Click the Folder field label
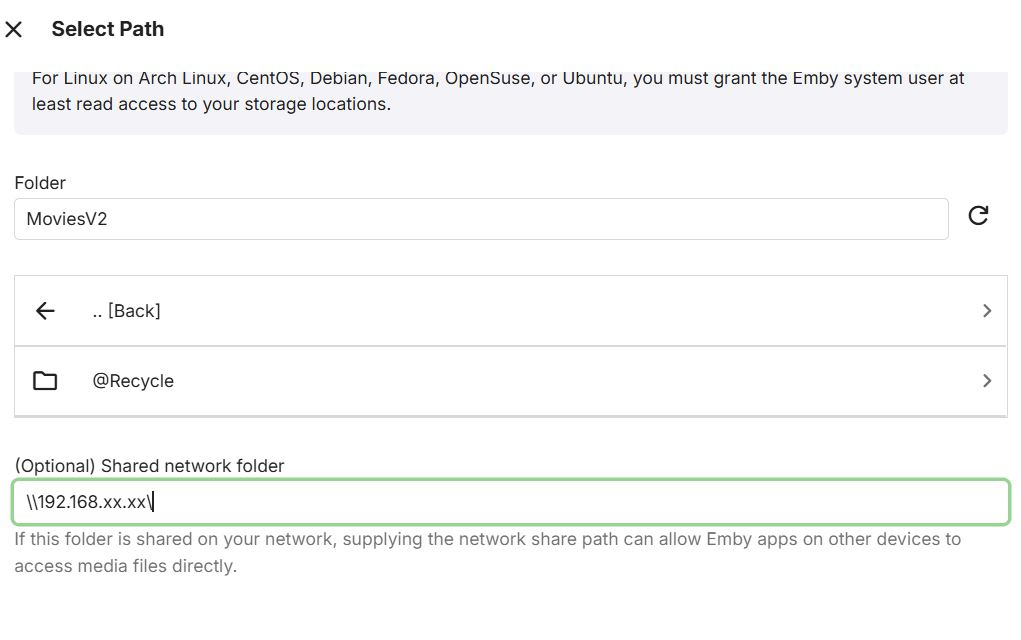The image size is (1021, 640). point(40,183)
